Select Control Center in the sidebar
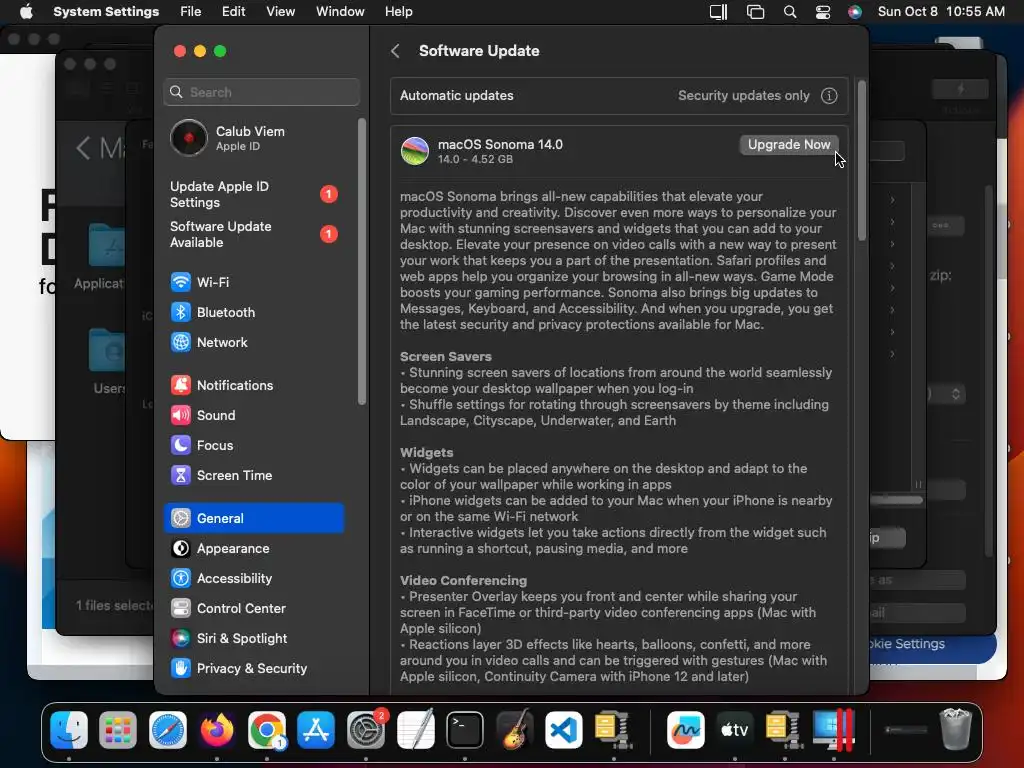1024x768 pixels. point(255,609)
